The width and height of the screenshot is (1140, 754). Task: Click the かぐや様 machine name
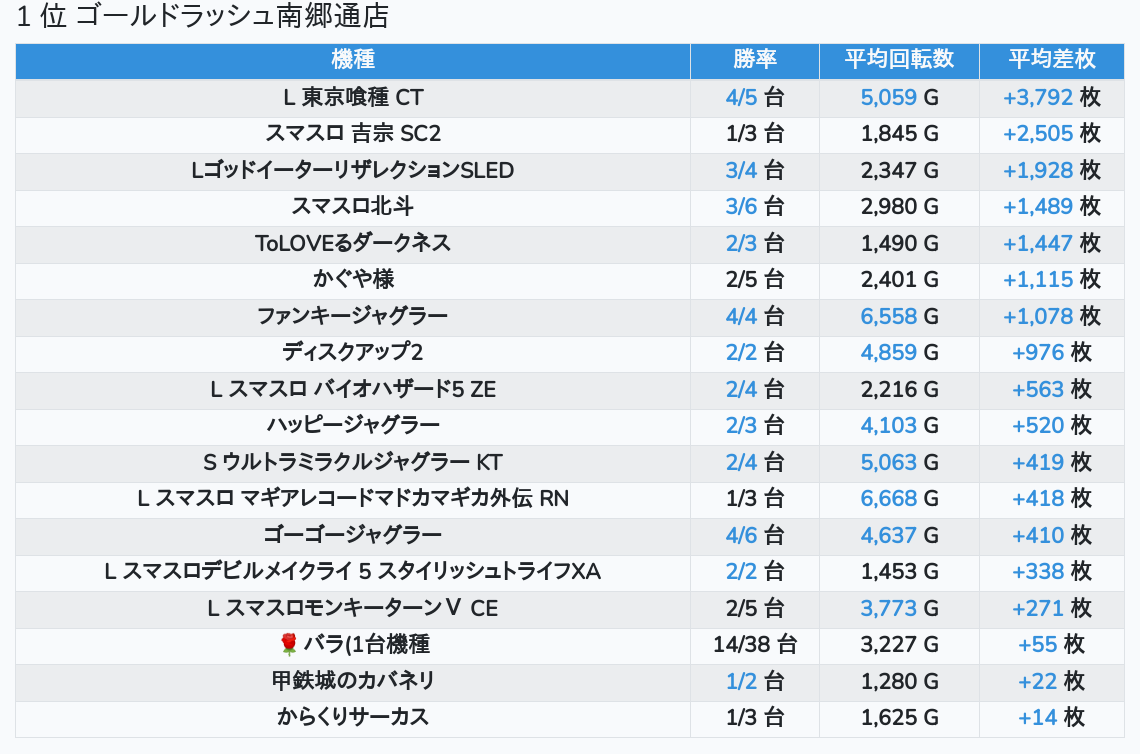(353, 279)
